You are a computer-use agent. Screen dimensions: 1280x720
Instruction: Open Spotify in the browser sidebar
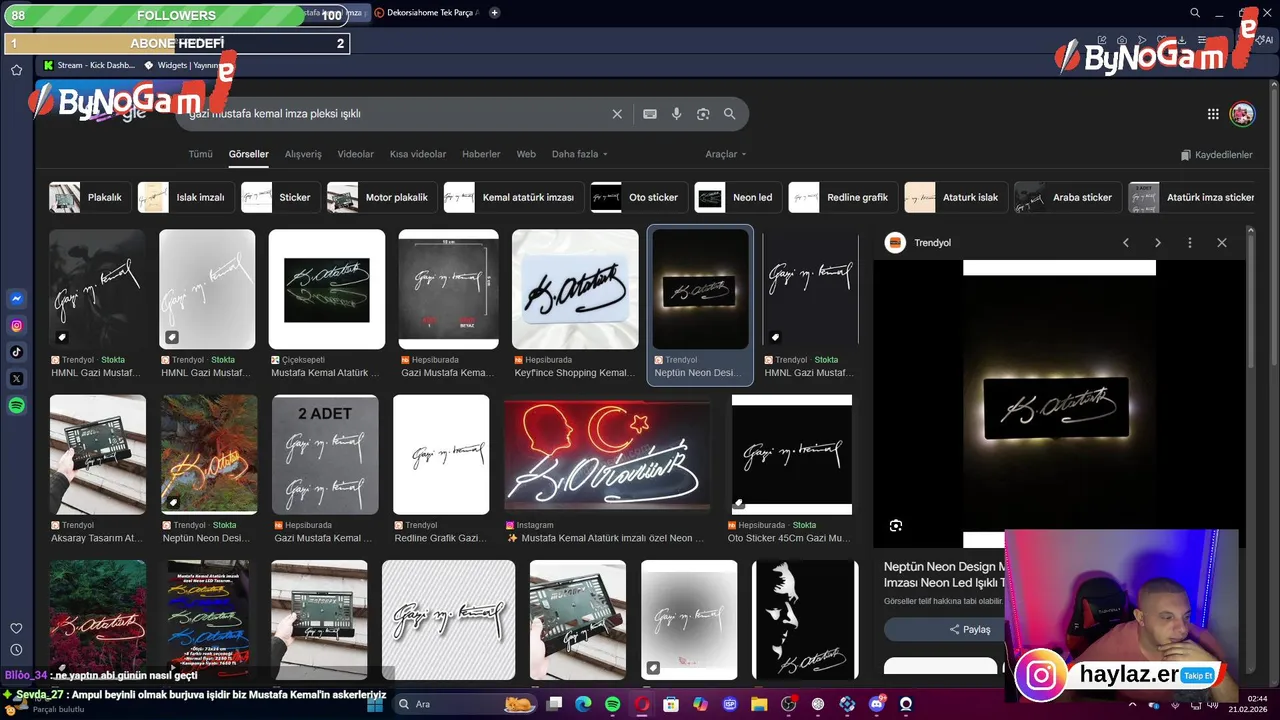[16, 405]
